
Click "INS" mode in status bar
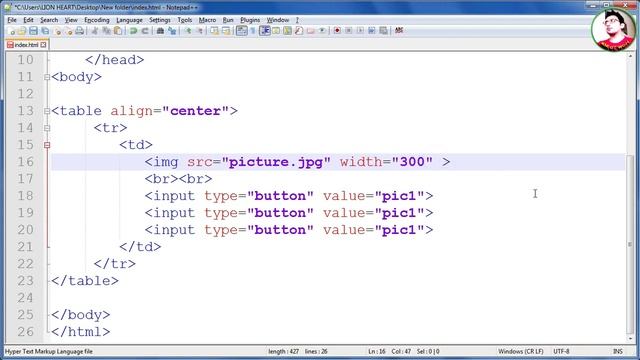[618, 351]
